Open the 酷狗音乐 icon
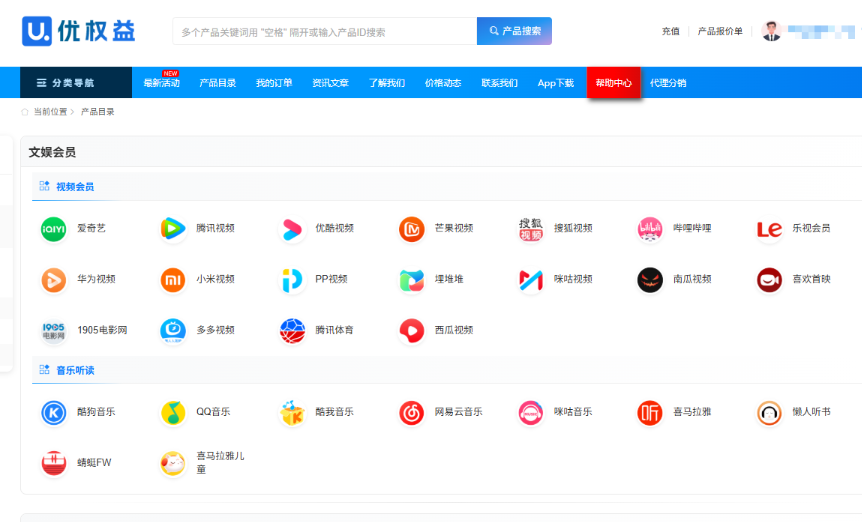This screenshot has height=522, width=862. (x=53, y=413)
